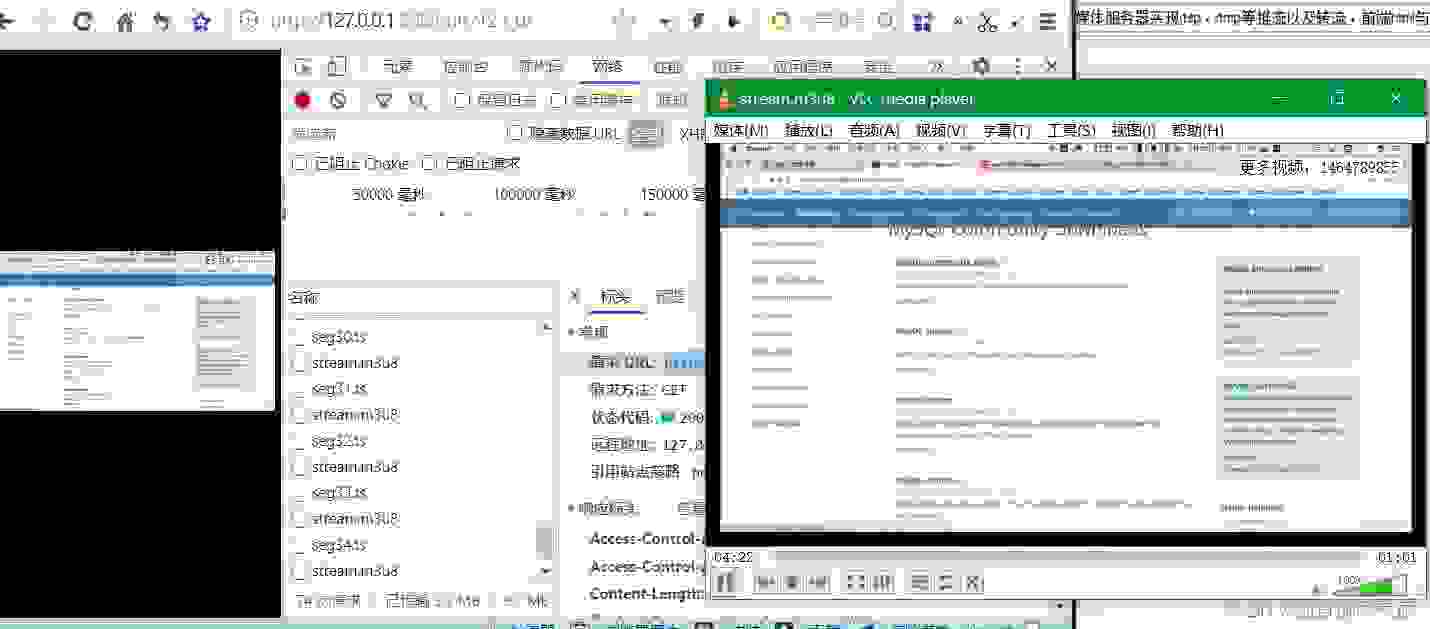The height and width of the screenshot is (629, 1430).
Task: Open the browser home page icon
Action: tap(125, 21)
